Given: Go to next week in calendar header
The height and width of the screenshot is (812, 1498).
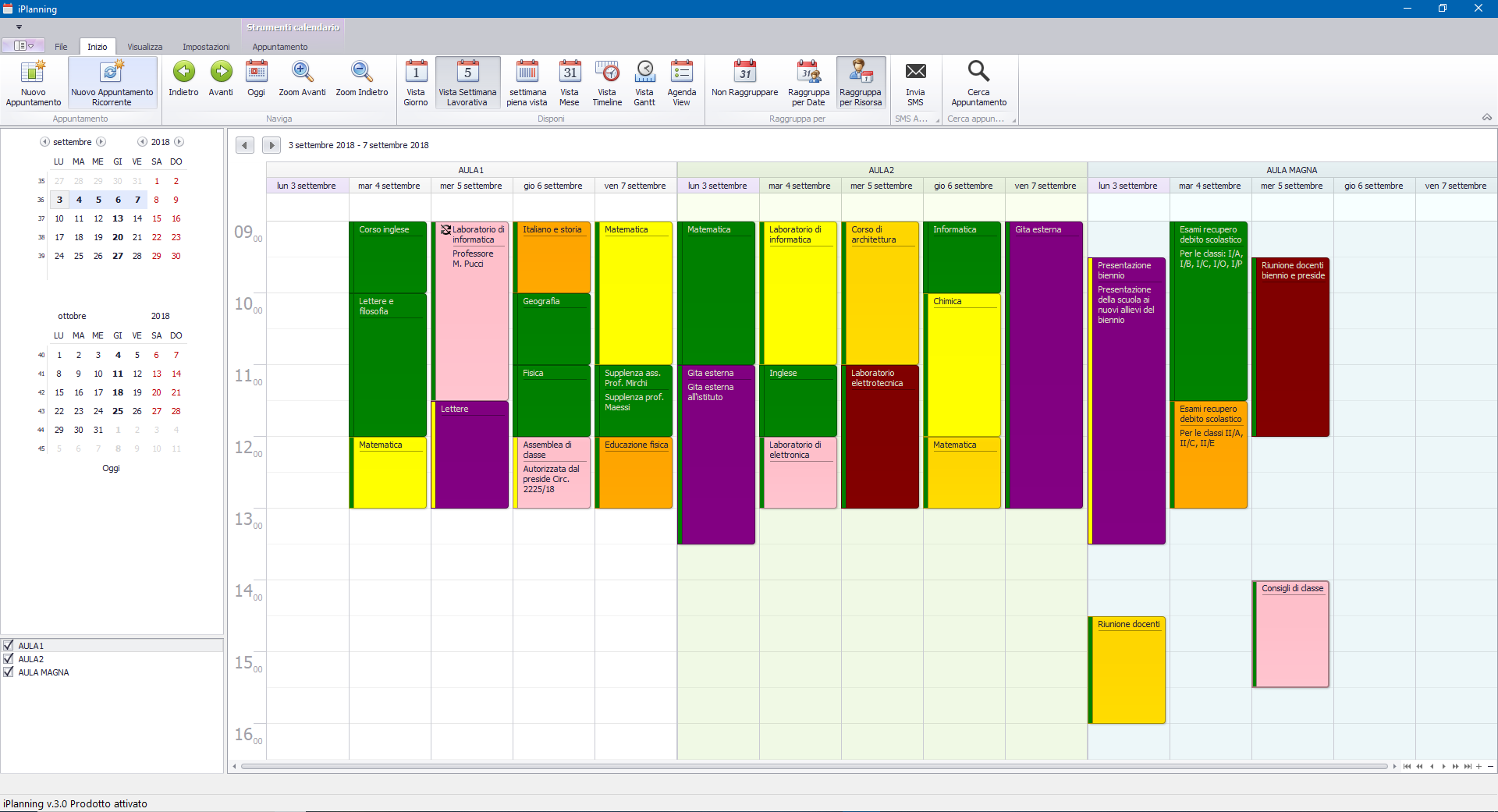Looking at the screenshot, I should pyautogui.click(x=271, y=145).
